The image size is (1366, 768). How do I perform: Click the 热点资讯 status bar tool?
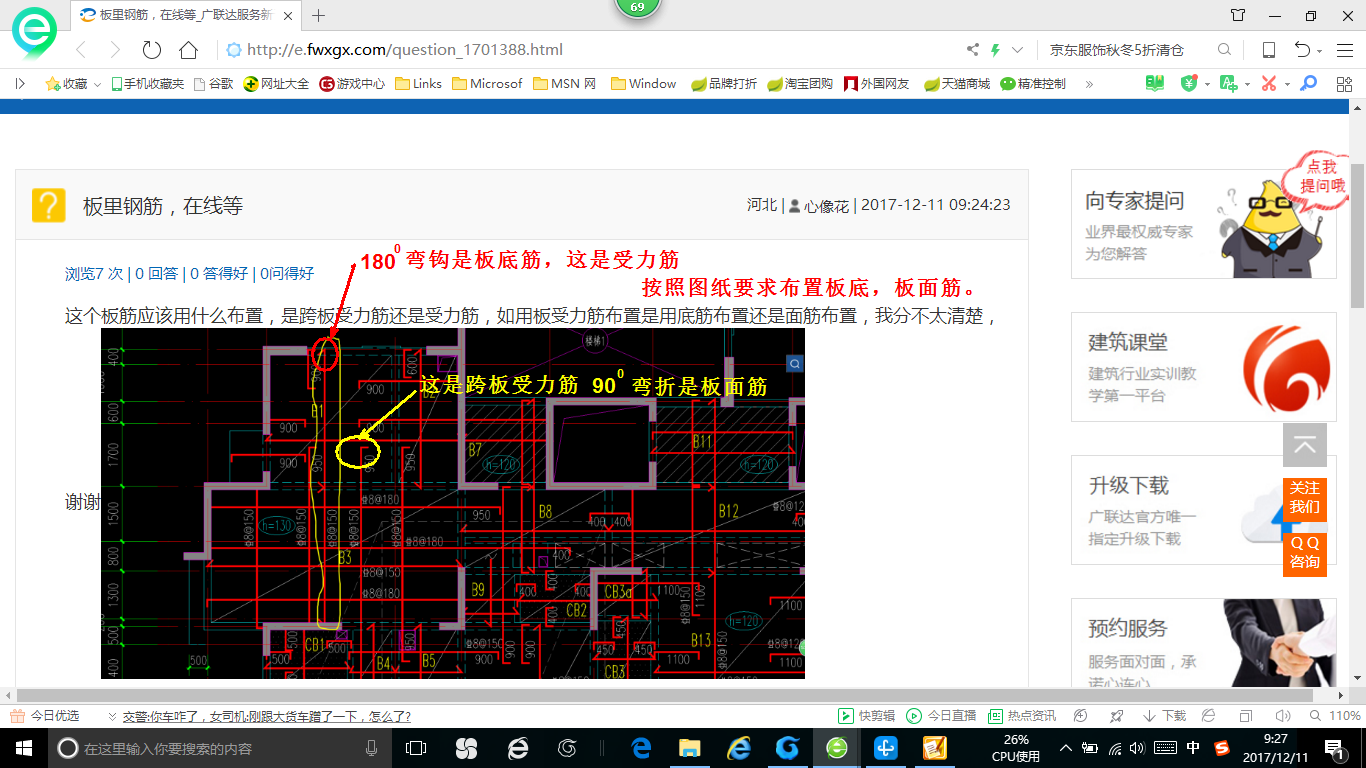click(1022, 716)
